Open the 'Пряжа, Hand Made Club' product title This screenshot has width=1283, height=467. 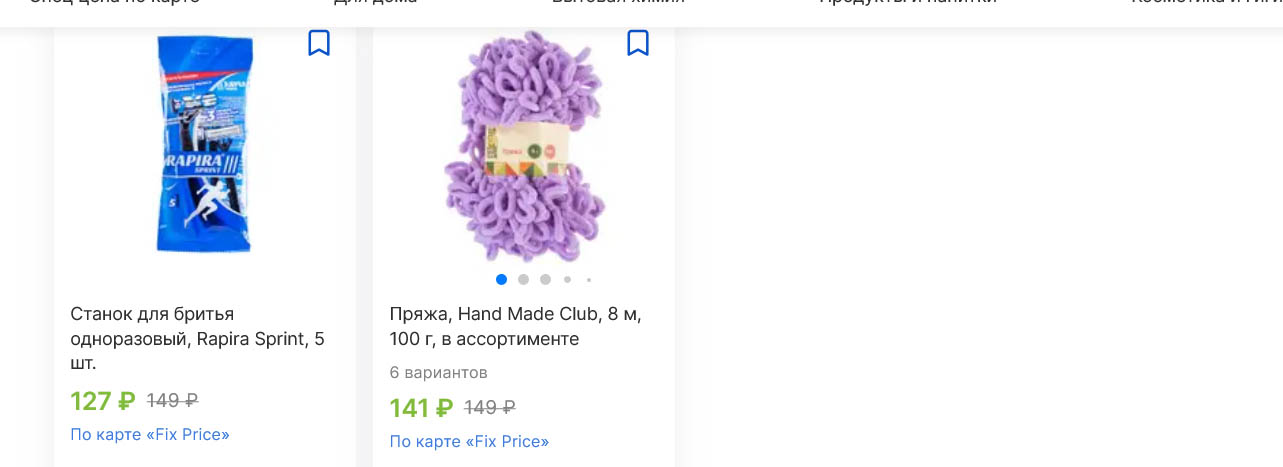(516, 327)
